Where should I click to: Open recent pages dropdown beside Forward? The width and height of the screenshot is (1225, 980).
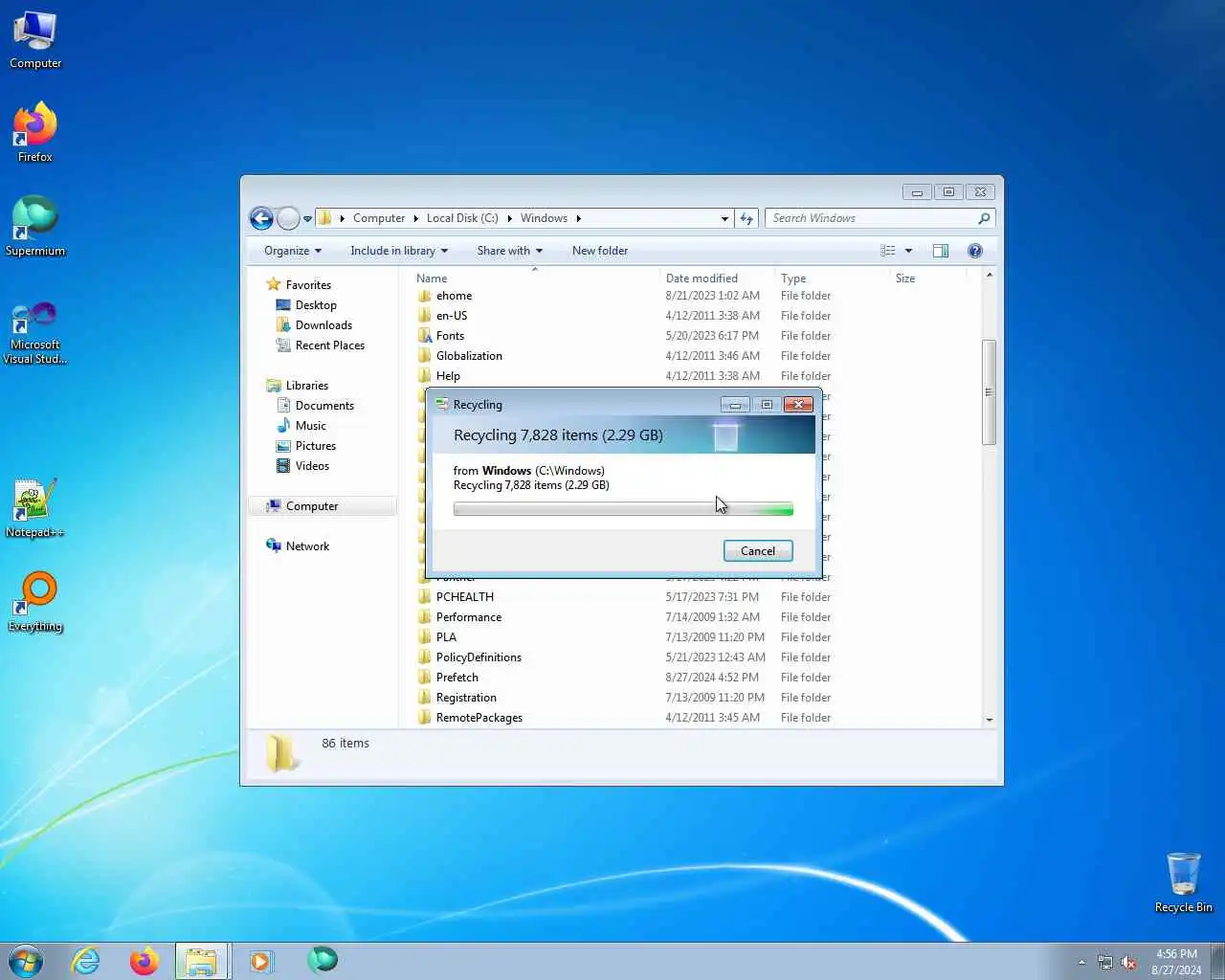(x=307, y=219)
